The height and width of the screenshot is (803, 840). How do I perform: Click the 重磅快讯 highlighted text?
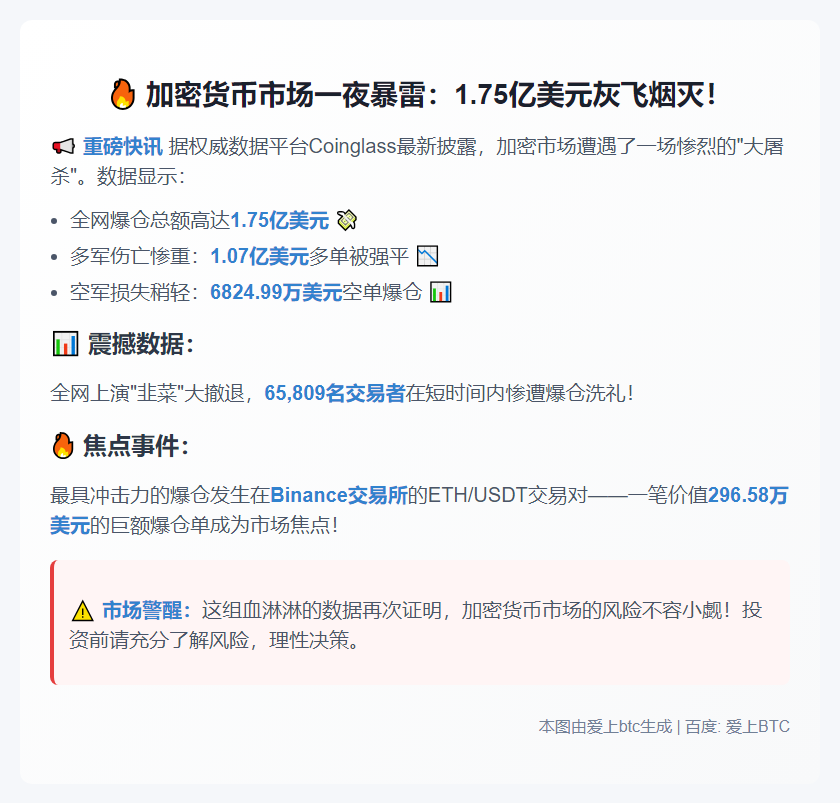tap(123, 146)
